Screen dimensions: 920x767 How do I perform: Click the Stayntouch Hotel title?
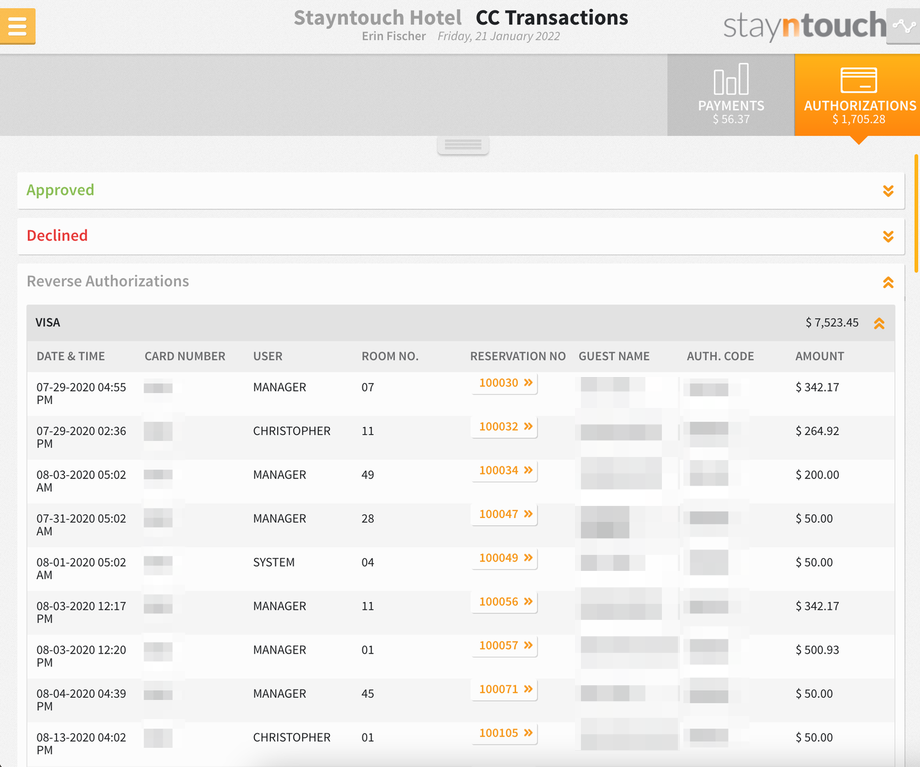click(377, 18)
